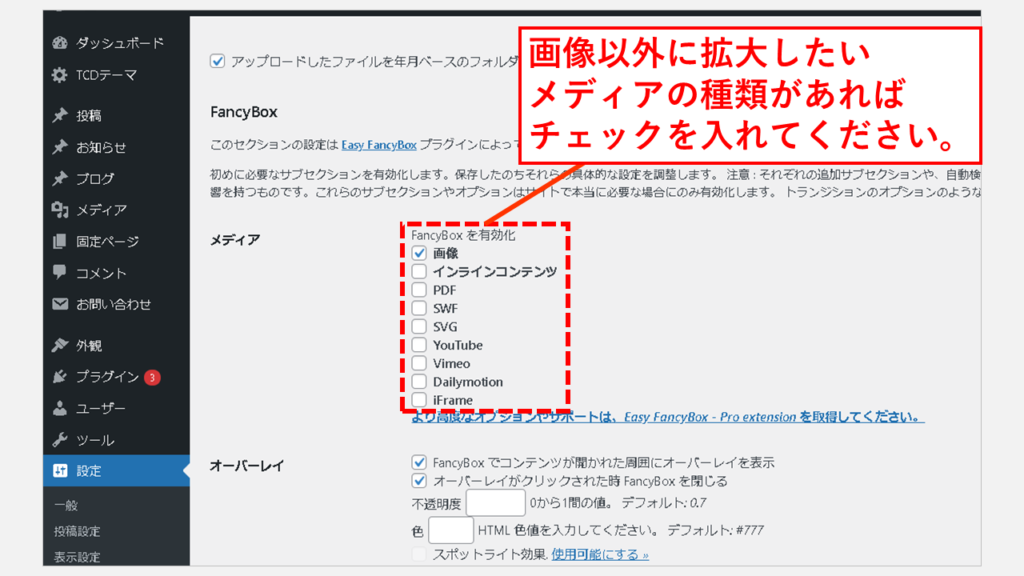Viewport: 1024px width, 576px height.
Task: Click the FancyBox を有効化 caption
Action: point(463,235)
